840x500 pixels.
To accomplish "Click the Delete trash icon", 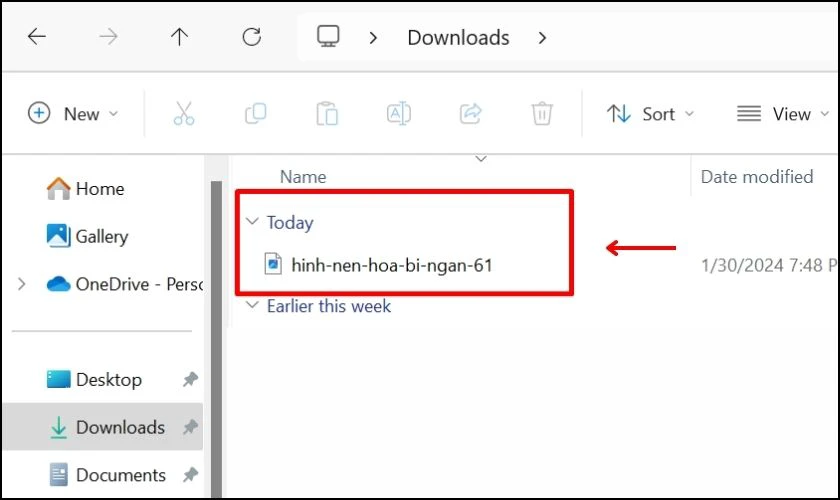I will (x=542, y=114).
